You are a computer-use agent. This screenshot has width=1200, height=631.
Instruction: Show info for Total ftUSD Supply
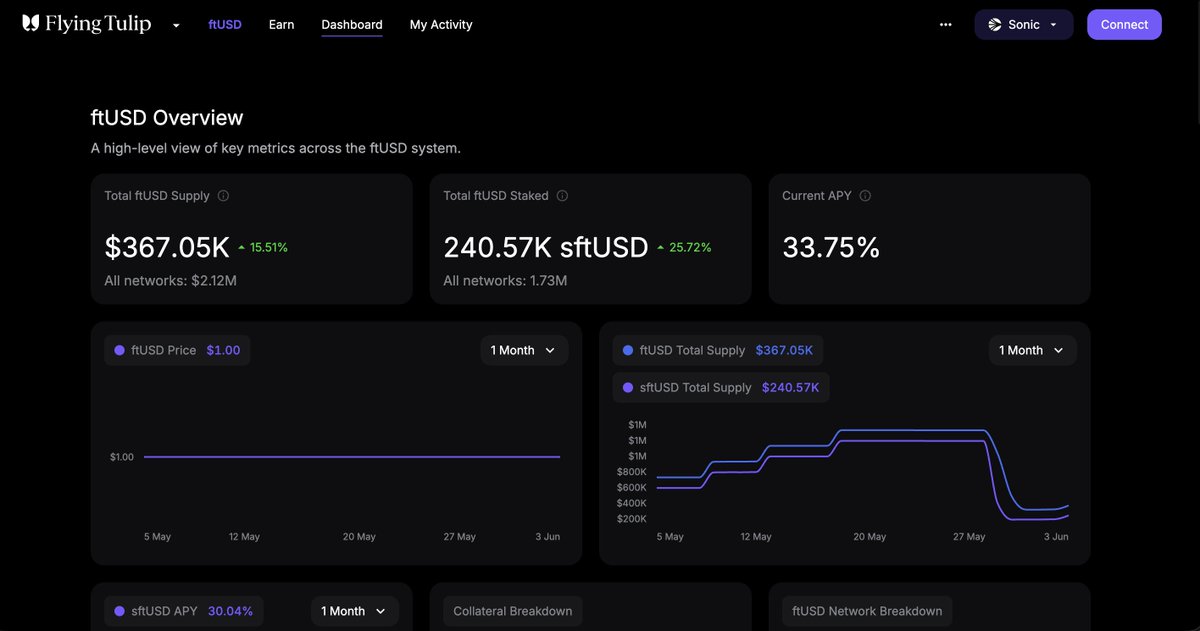223,196
